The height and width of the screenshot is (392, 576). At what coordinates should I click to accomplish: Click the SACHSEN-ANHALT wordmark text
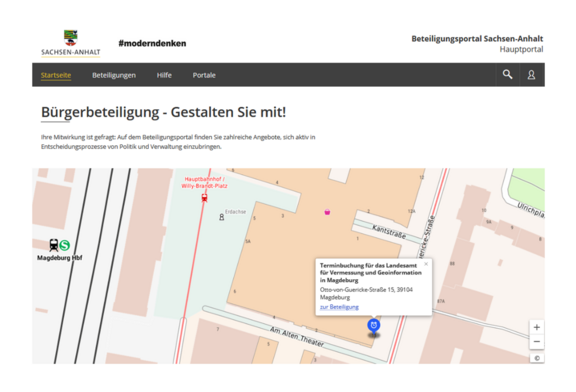[71, 52]
